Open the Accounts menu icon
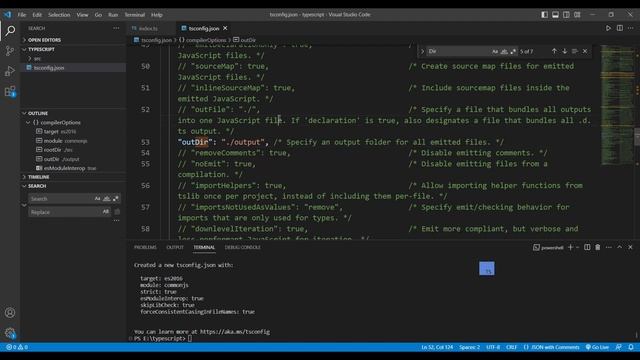Image resolution: width=640 pixels, height=360 pixels. pyautogui.click(x=10, y=313)
